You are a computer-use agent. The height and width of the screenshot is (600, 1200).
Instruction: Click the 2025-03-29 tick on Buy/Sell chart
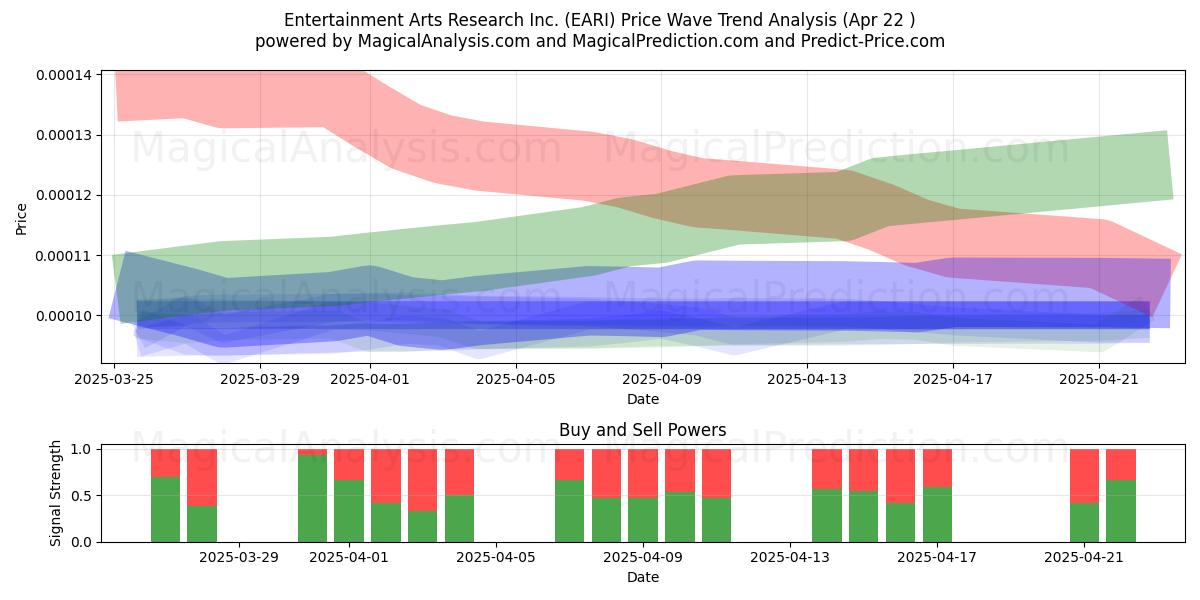click(x=239, y=558)
